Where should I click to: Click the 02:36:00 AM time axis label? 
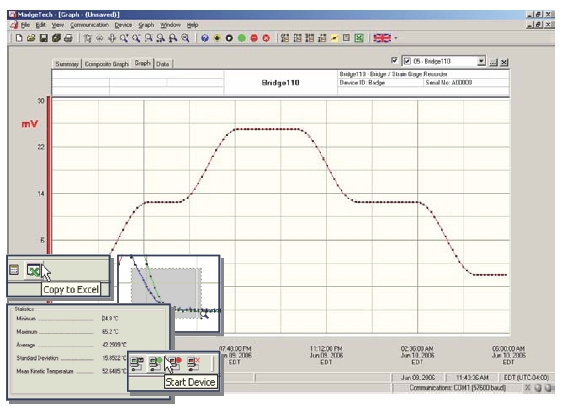click(417, 355)
